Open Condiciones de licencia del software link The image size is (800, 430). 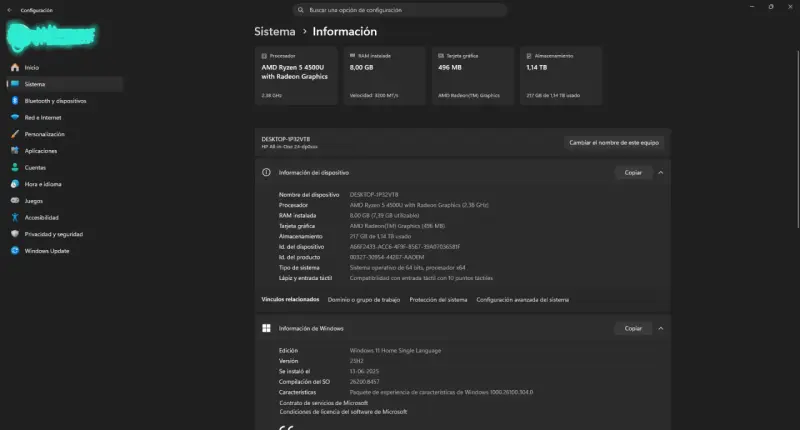tap(343, 412)
